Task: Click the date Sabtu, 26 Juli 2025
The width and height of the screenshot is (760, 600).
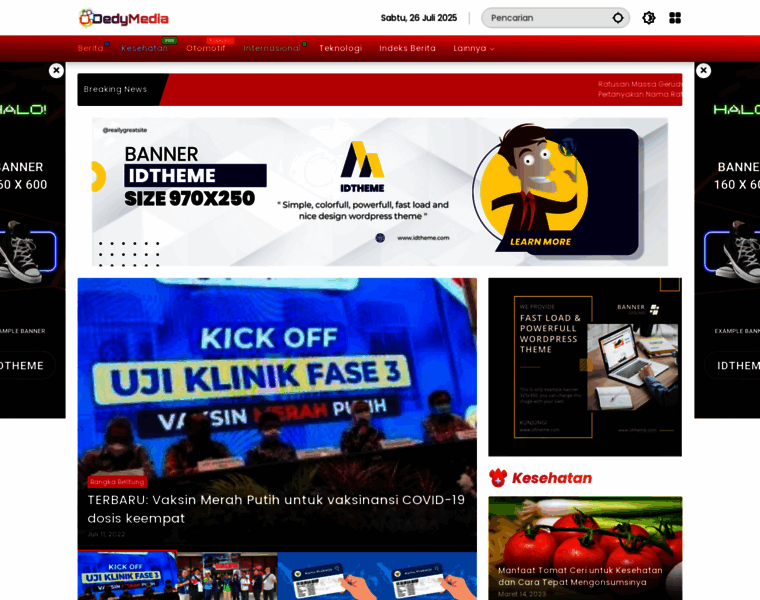Action: pyautogui.click(x=419, y=18)
